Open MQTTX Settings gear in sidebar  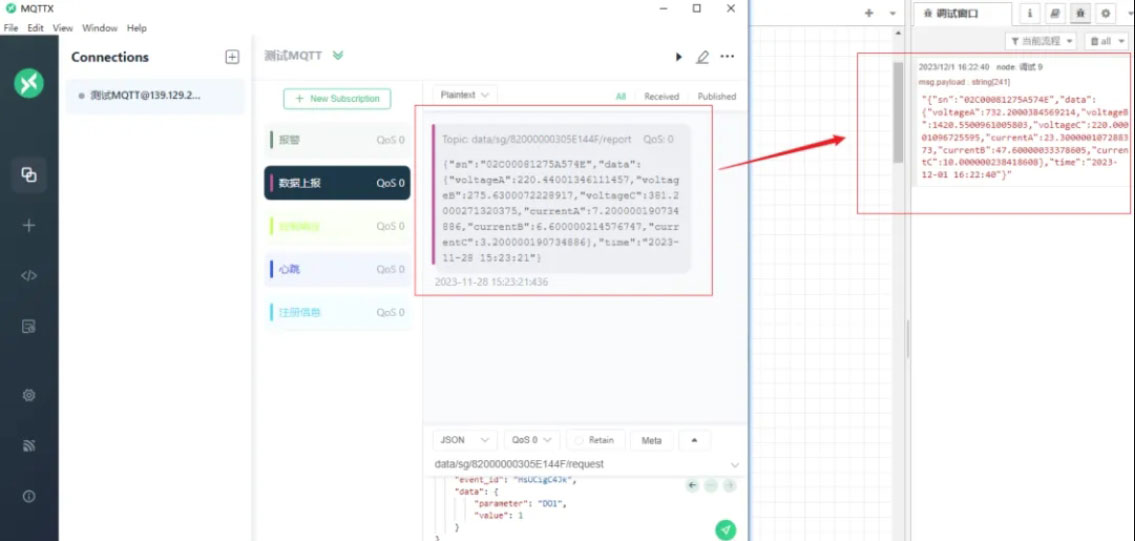(29, 395)
